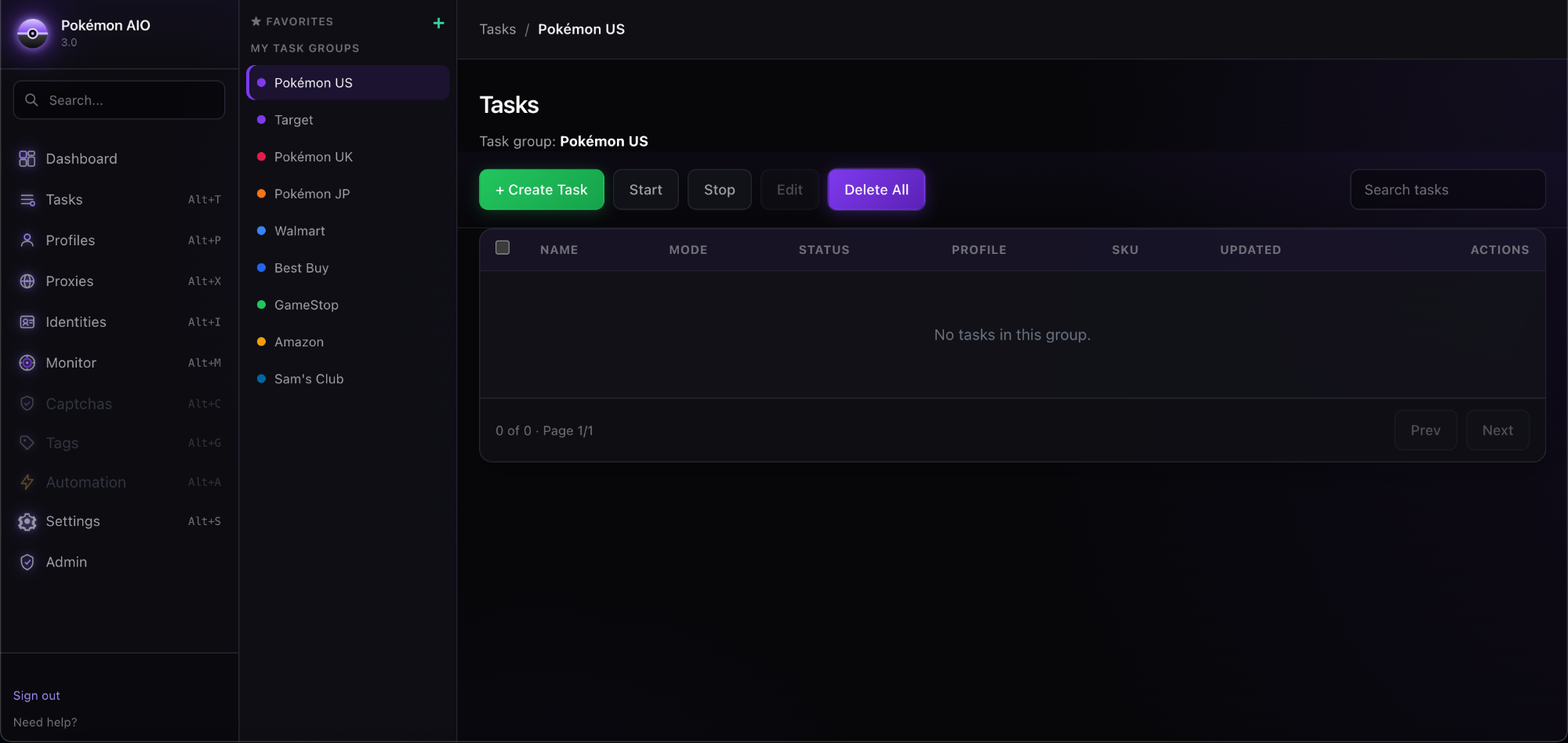Click the Dashboard grid icon
Image resolution: width=1568 pixels, height=743 pixels.
click(27, 158)
